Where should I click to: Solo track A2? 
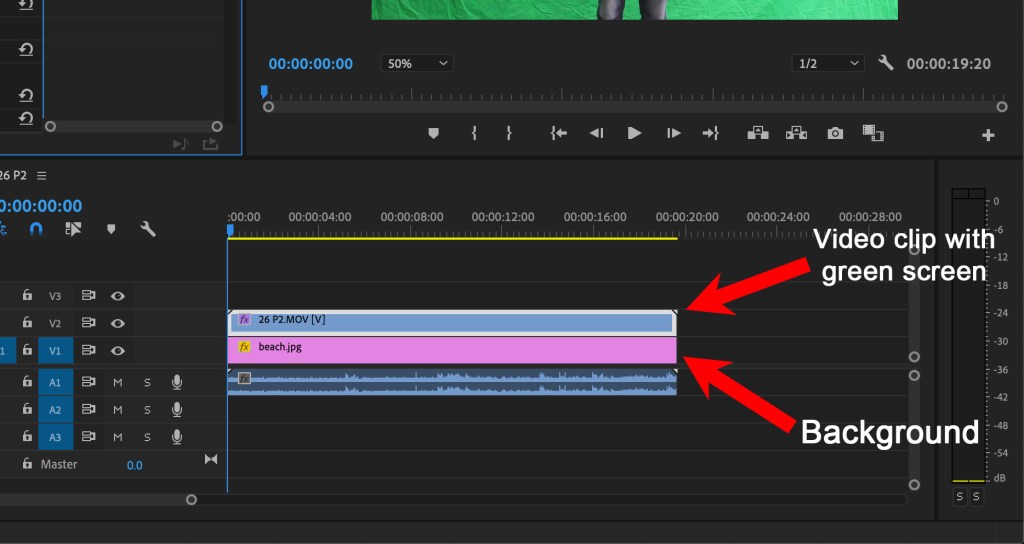click(x=147, y=409)
